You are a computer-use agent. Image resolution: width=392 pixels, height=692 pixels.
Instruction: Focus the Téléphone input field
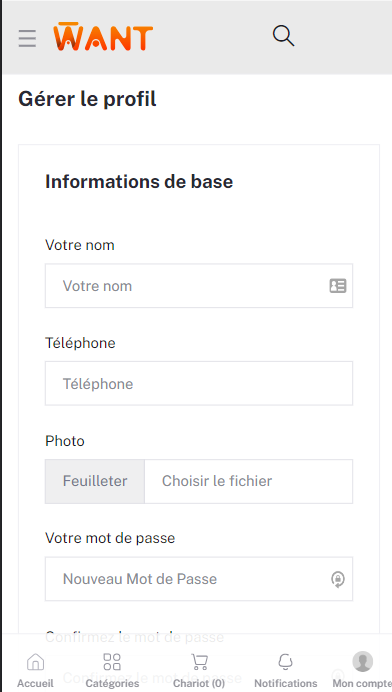(199, 384)
